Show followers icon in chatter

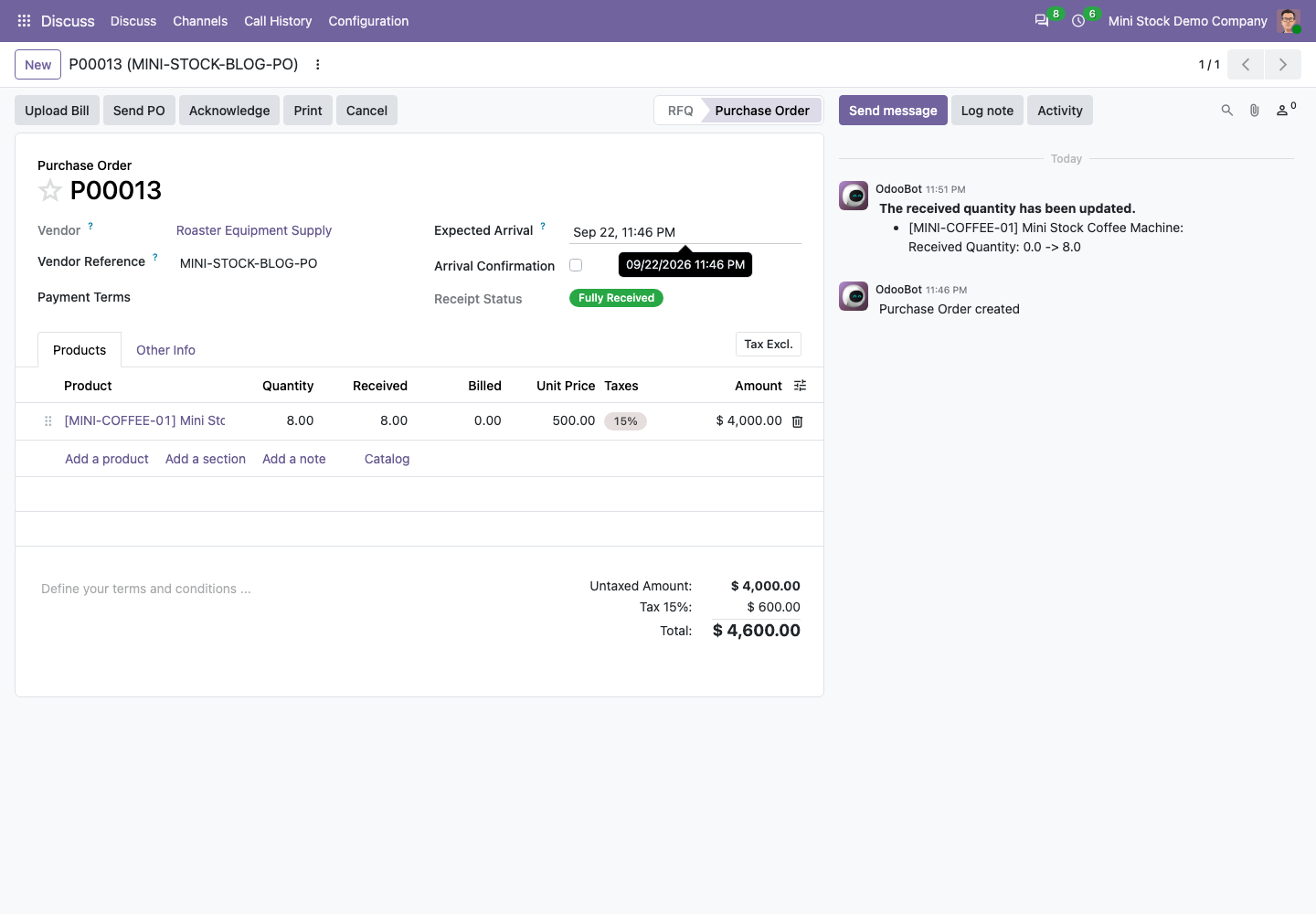click(1286, 110)
